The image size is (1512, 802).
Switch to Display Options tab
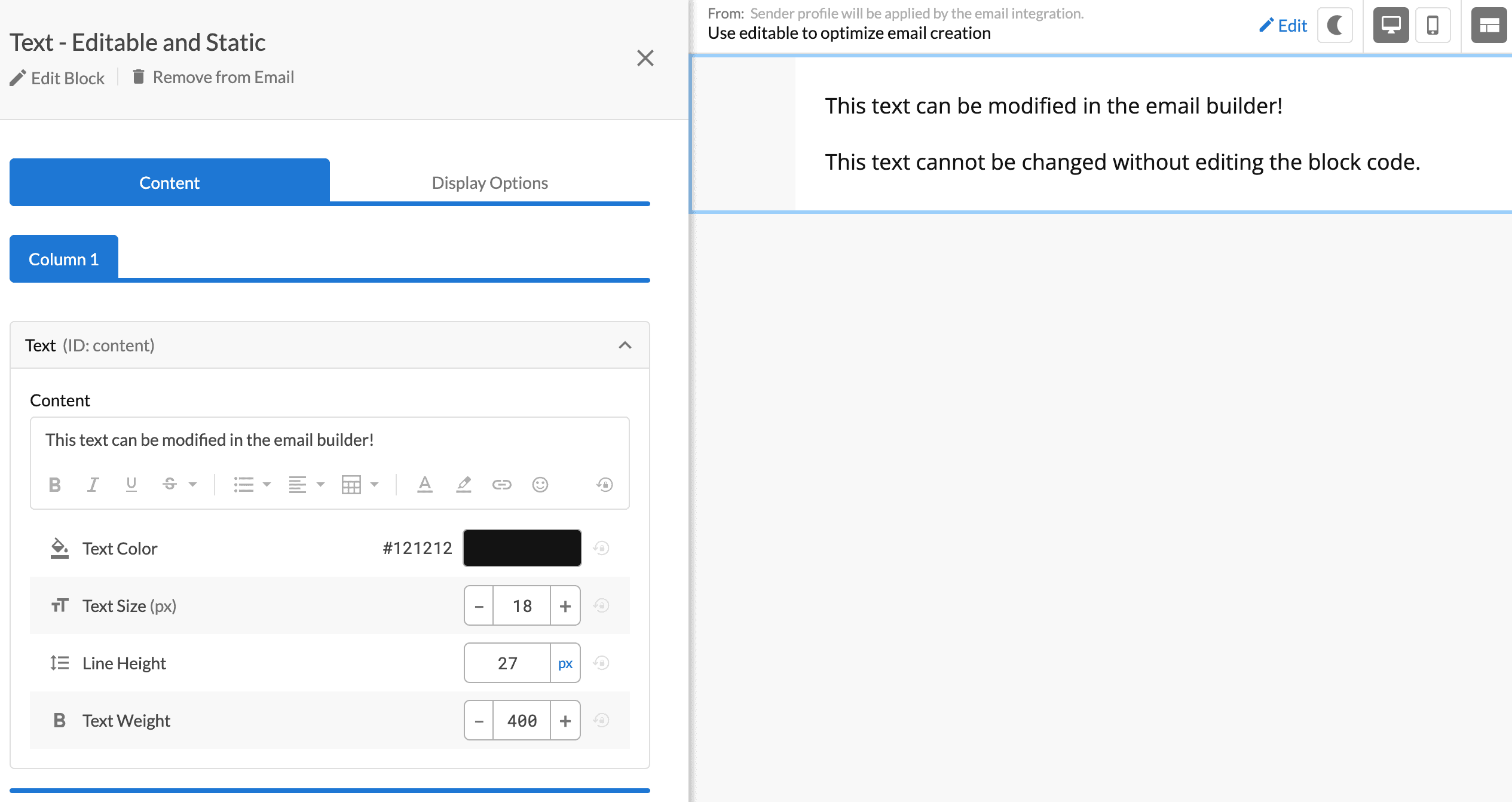[490, 182]
